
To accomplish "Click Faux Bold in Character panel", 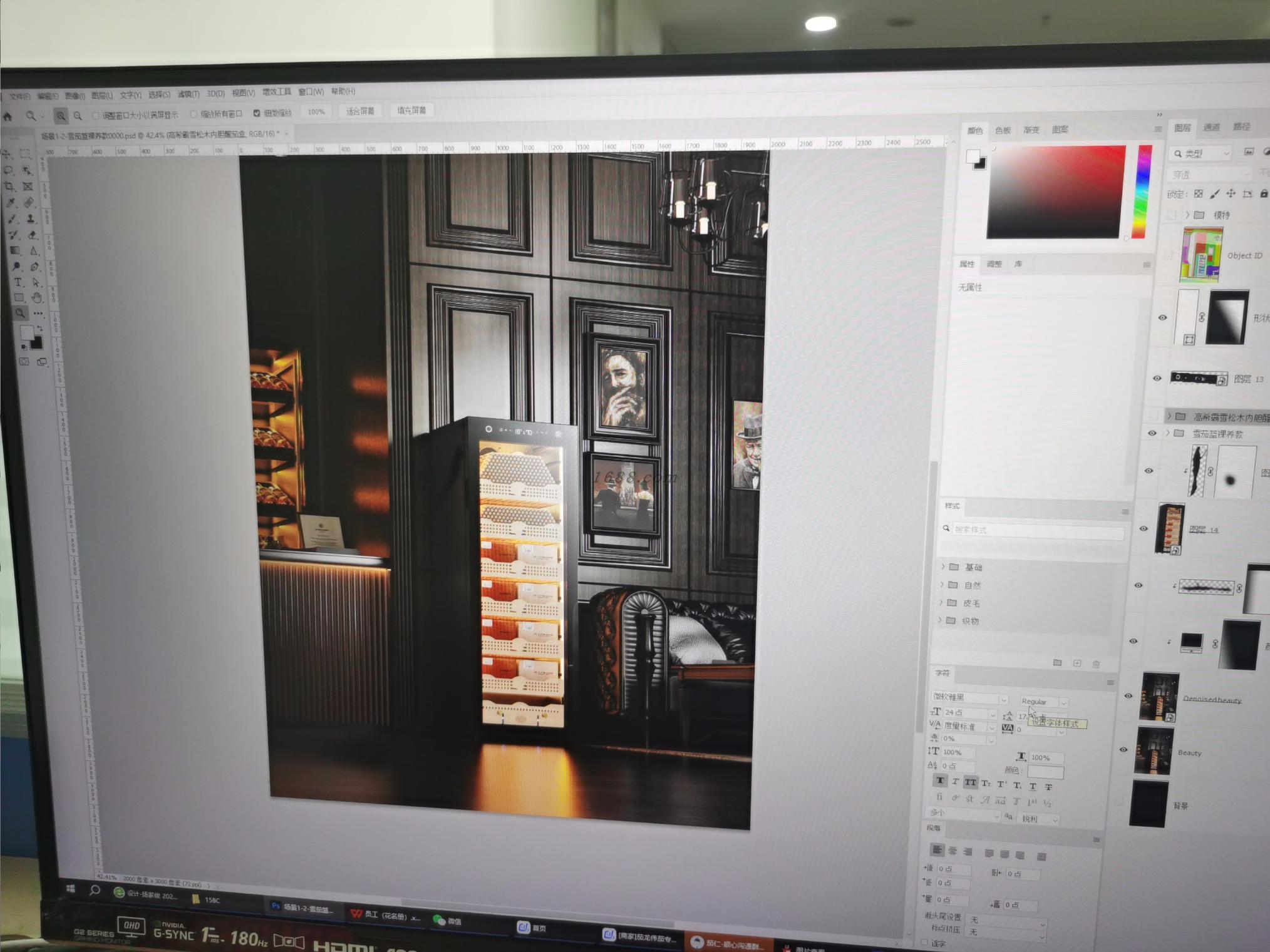I will point(939,781).
